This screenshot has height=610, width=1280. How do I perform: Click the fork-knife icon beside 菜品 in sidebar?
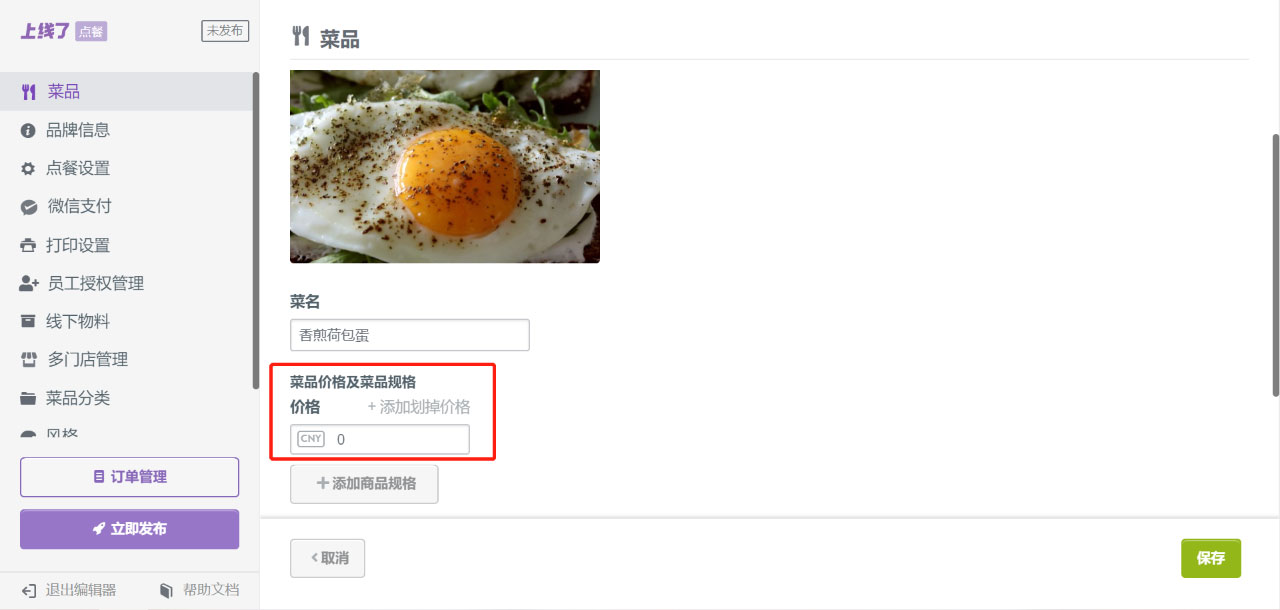pyautogui.click(x=28, y=92)
